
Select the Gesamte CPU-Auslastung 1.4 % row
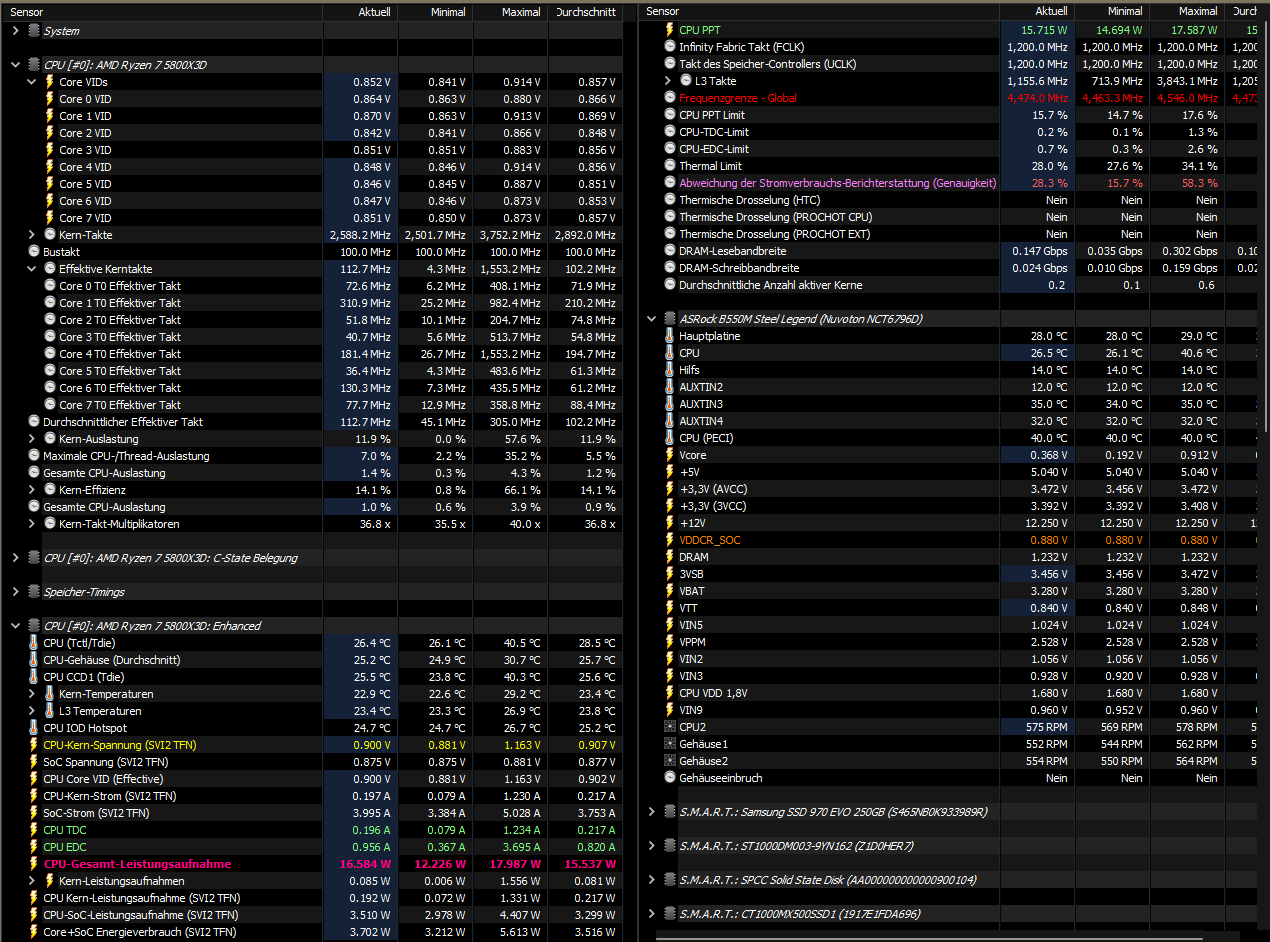314,473
